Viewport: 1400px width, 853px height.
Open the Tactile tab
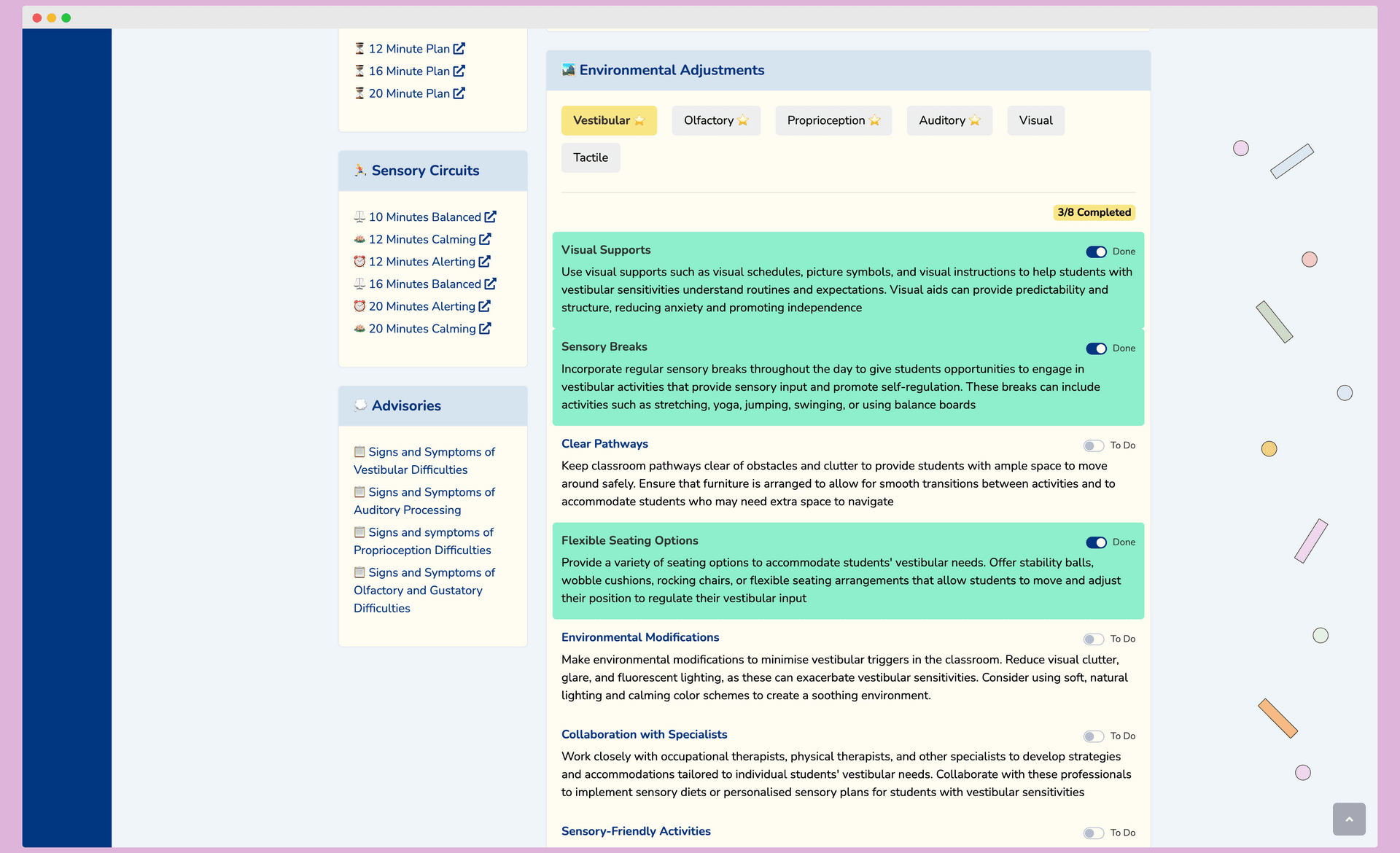click(590, 157)
